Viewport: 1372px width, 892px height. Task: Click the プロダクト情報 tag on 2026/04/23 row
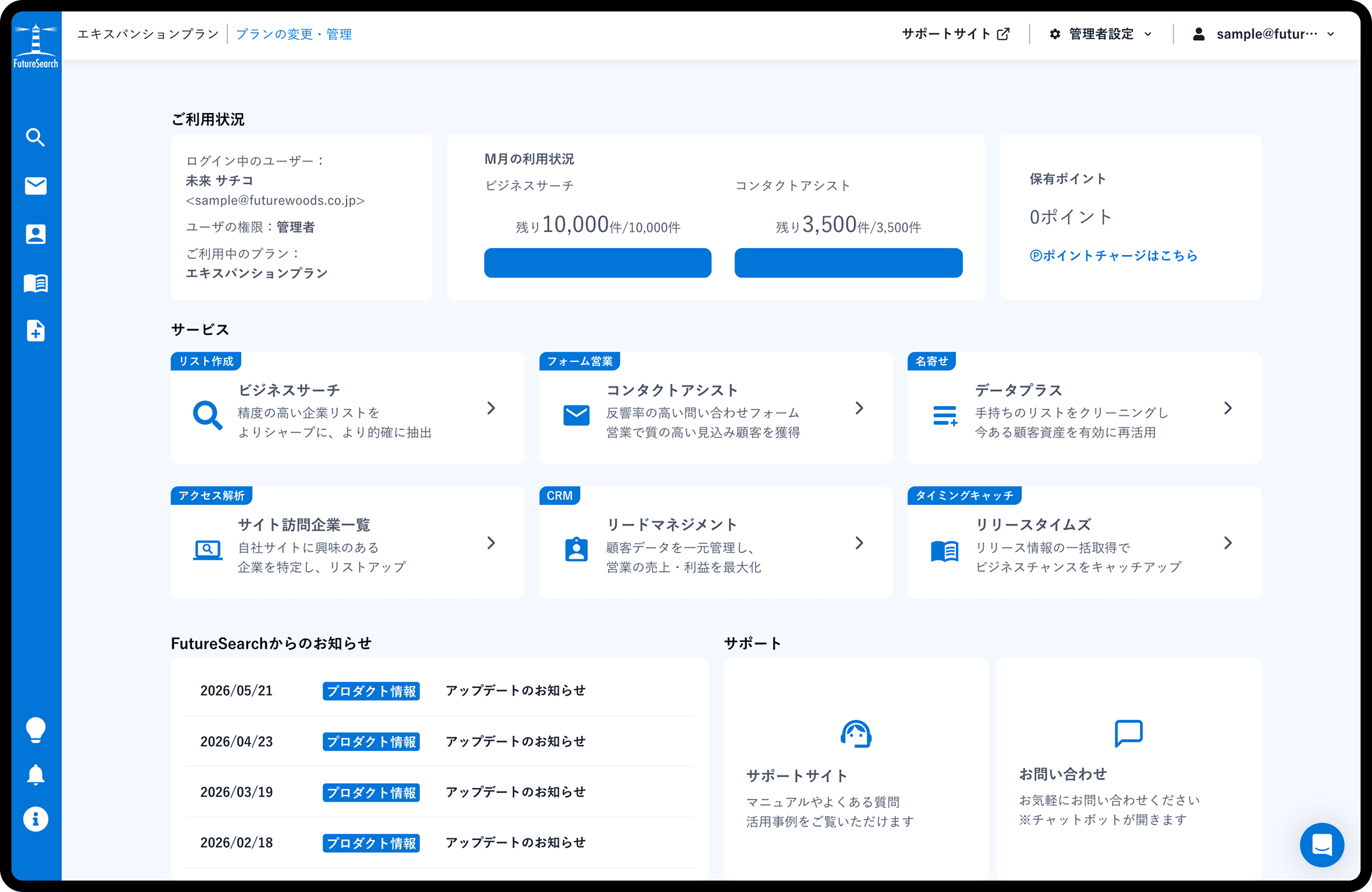371,742
